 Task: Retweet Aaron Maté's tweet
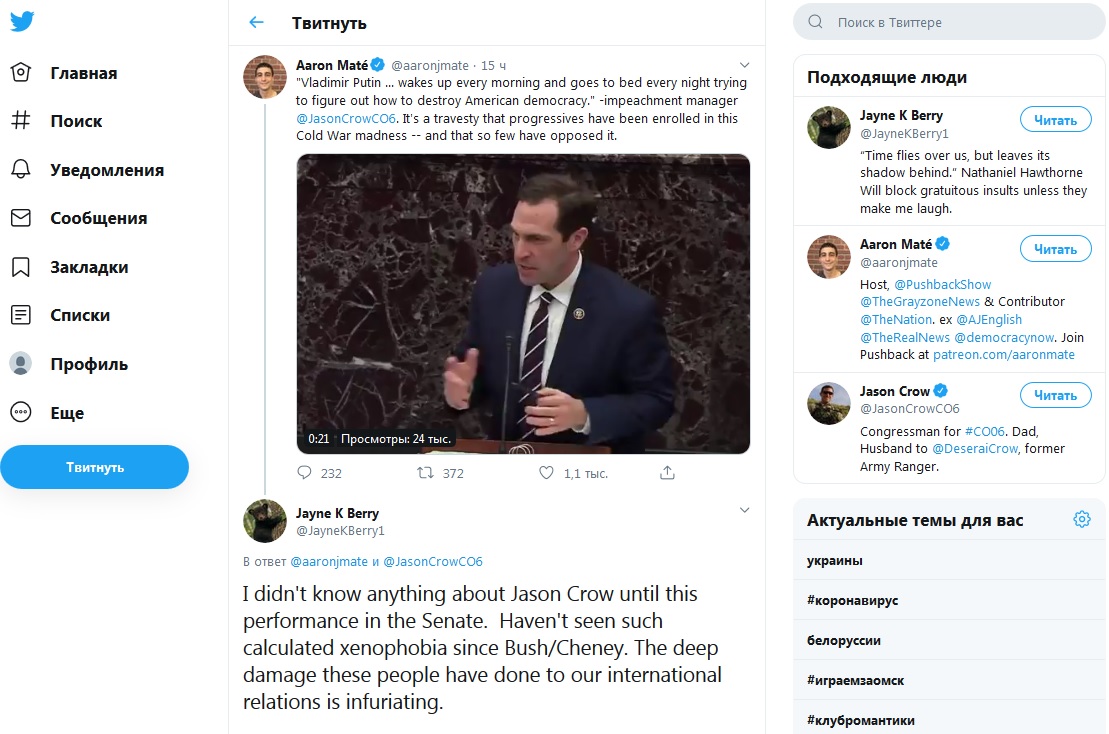425,473
